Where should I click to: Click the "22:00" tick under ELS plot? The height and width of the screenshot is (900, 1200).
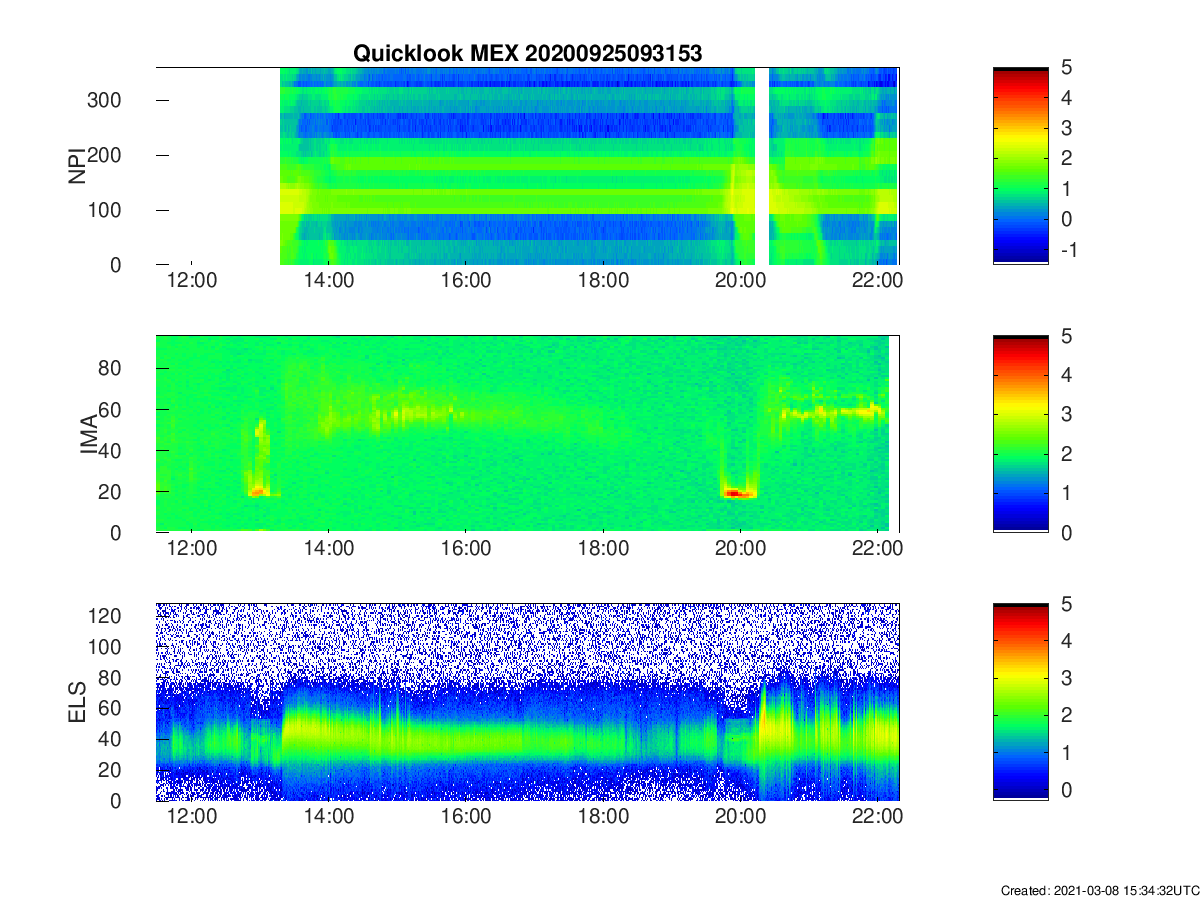pos(878,817)
